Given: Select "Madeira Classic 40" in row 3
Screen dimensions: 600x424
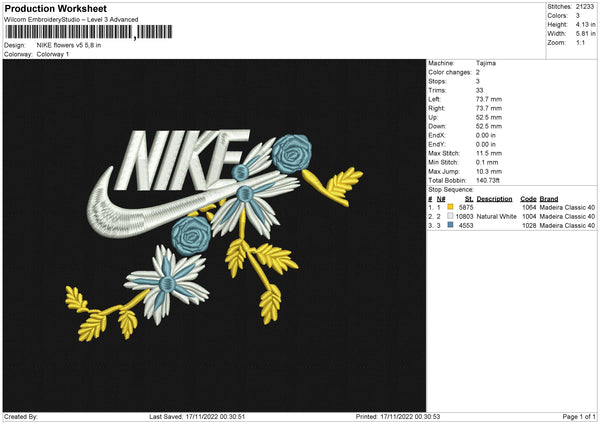Looking at the screenshot, I should [567, 225].
